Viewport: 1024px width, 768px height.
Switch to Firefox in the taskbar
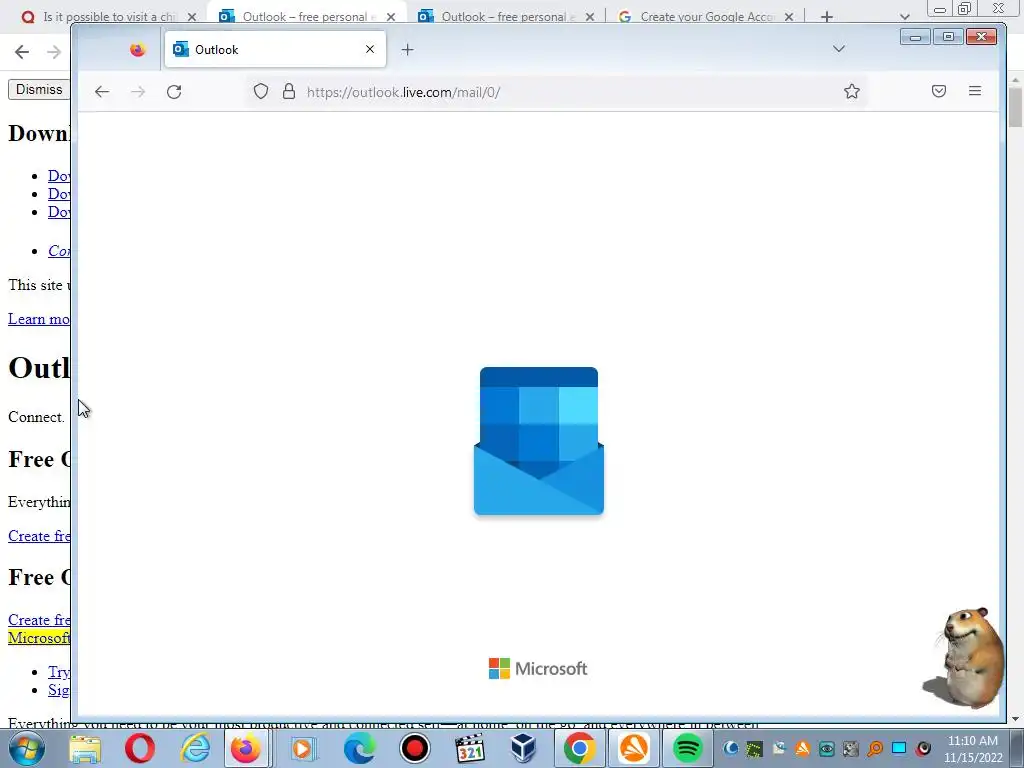246,749
